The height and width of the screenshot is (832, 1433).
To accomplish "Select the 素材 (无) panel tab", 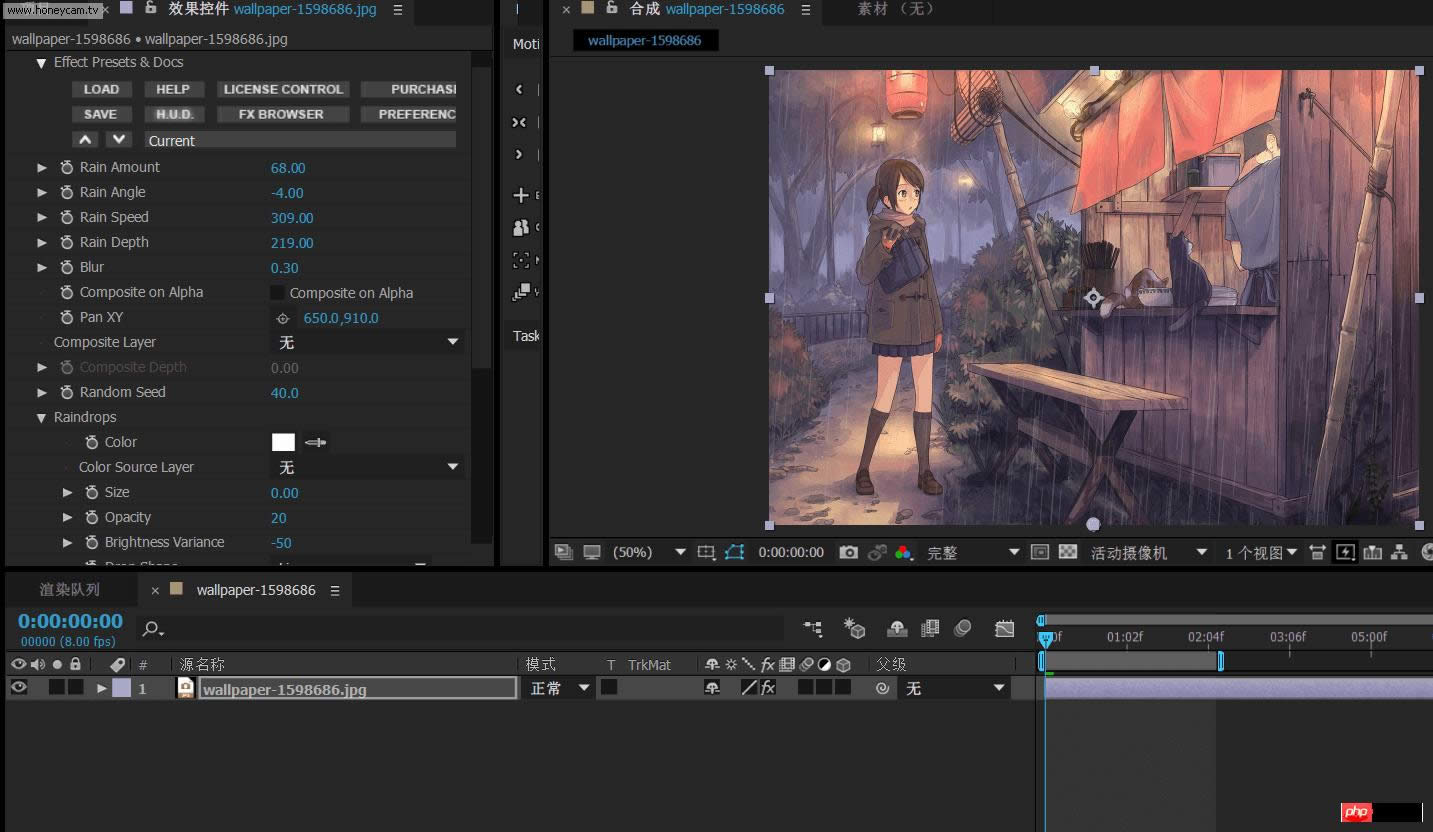I will pyautogui.click(x=895, y=9).
